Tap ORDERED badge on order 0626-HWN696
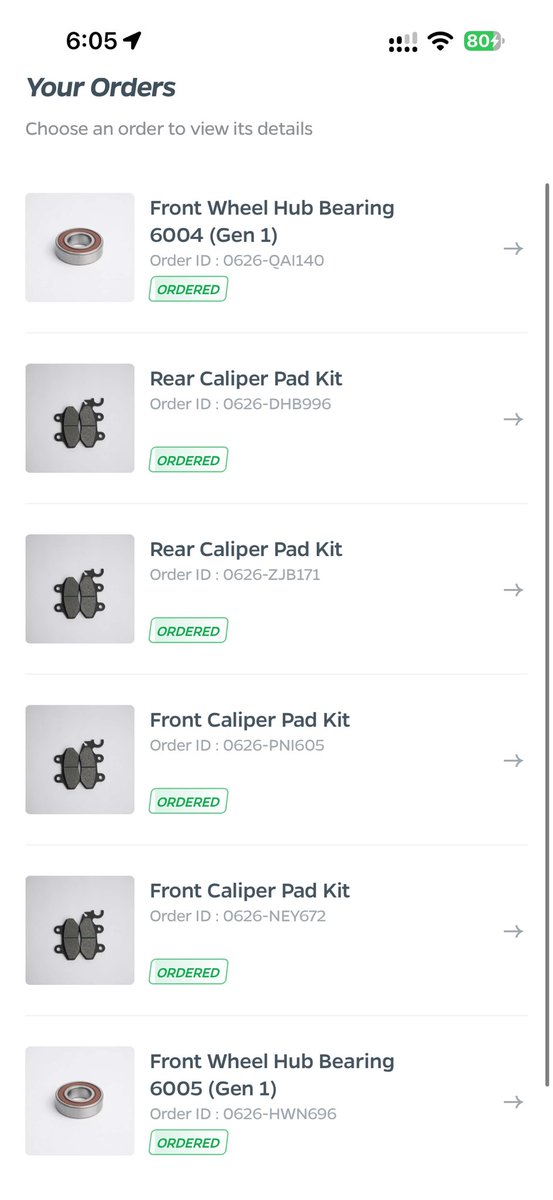The height and width of the screenshot is (1200, 553). 189,1143
